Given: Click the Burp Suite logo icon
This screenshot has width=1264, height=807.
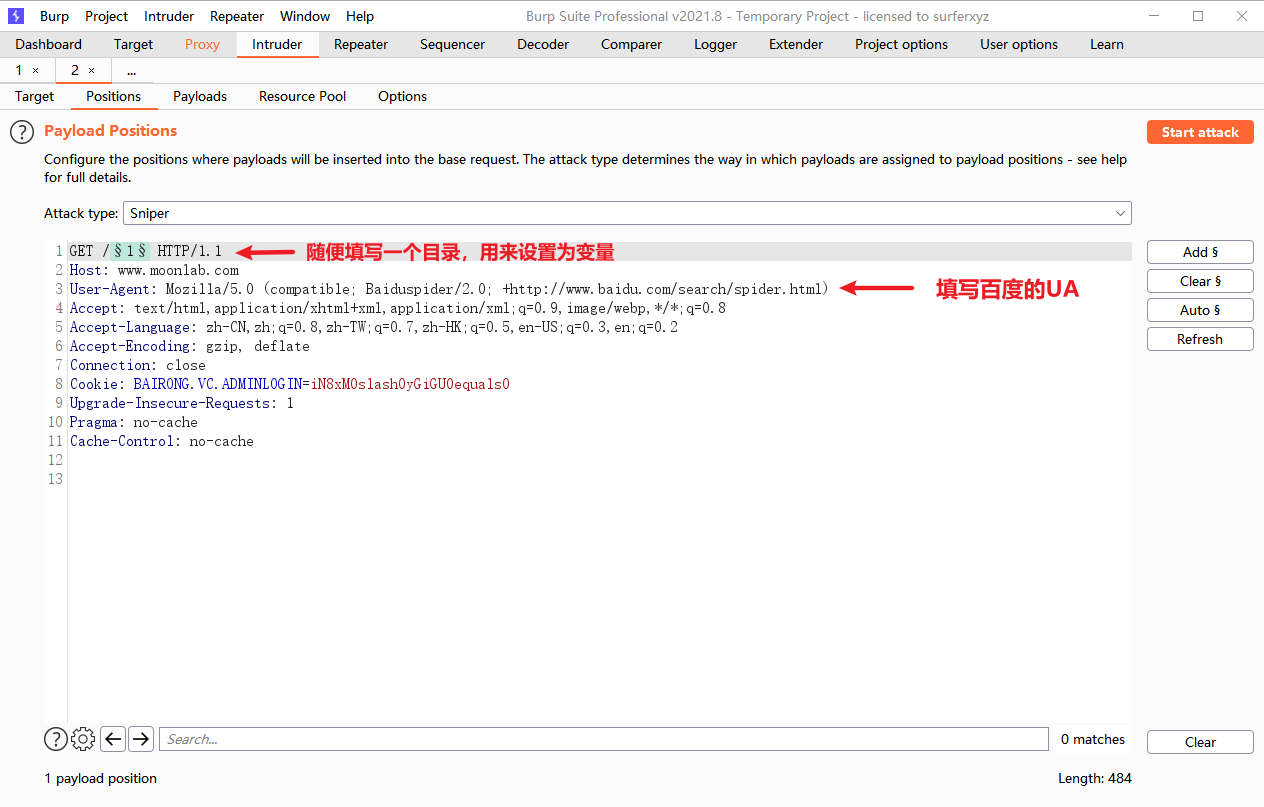Looking at the screenshot, I should coord(16,16).
